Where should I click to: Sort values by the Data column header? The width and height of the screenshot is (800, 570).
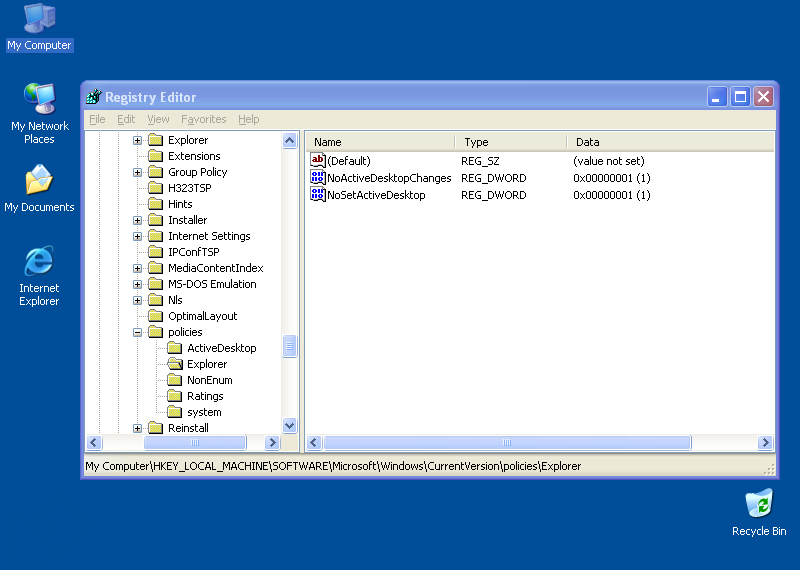pyautogui.click(x=670, y=142)
